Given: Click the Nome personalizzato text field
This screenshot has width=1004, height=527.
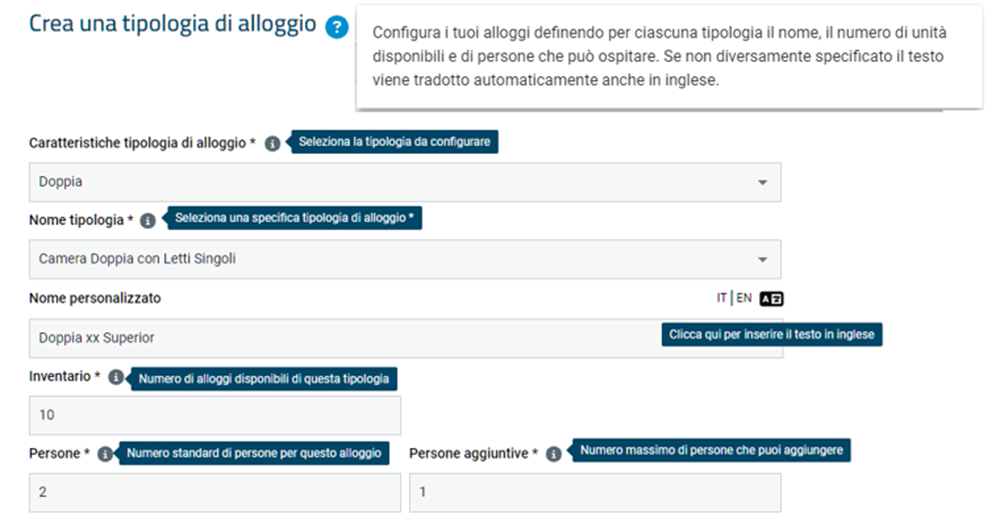Looking at the screenshot, I should tap(346, 338).
